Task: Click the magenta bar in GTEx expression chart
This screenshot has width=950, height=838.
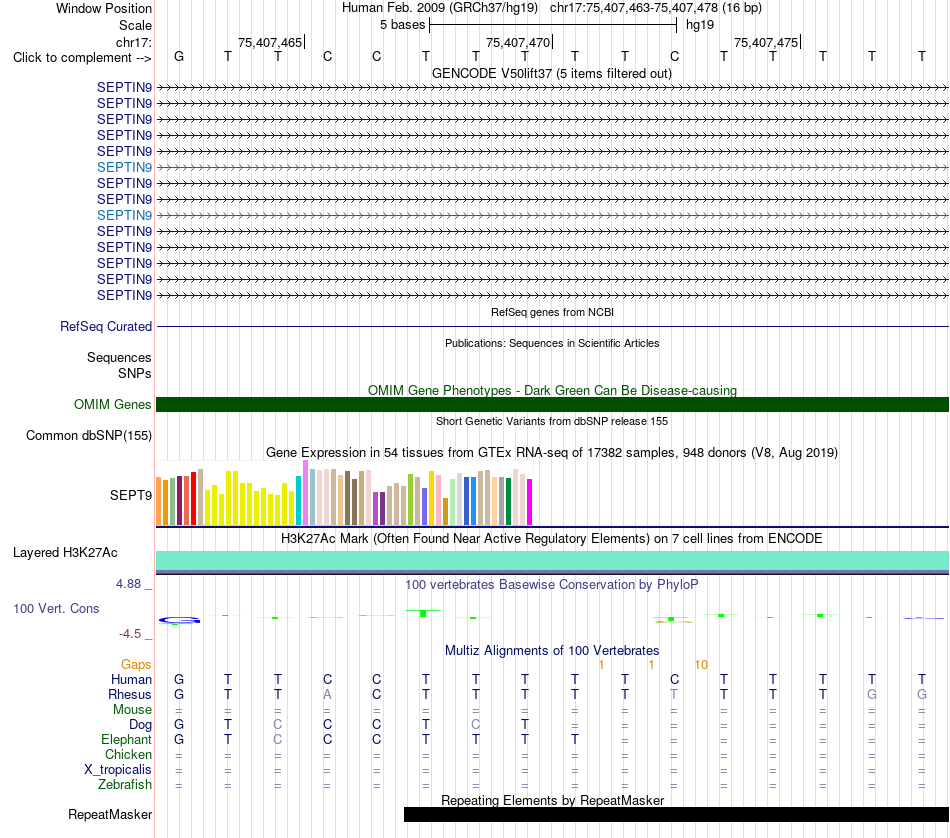Action: click(x=530, y=502)
